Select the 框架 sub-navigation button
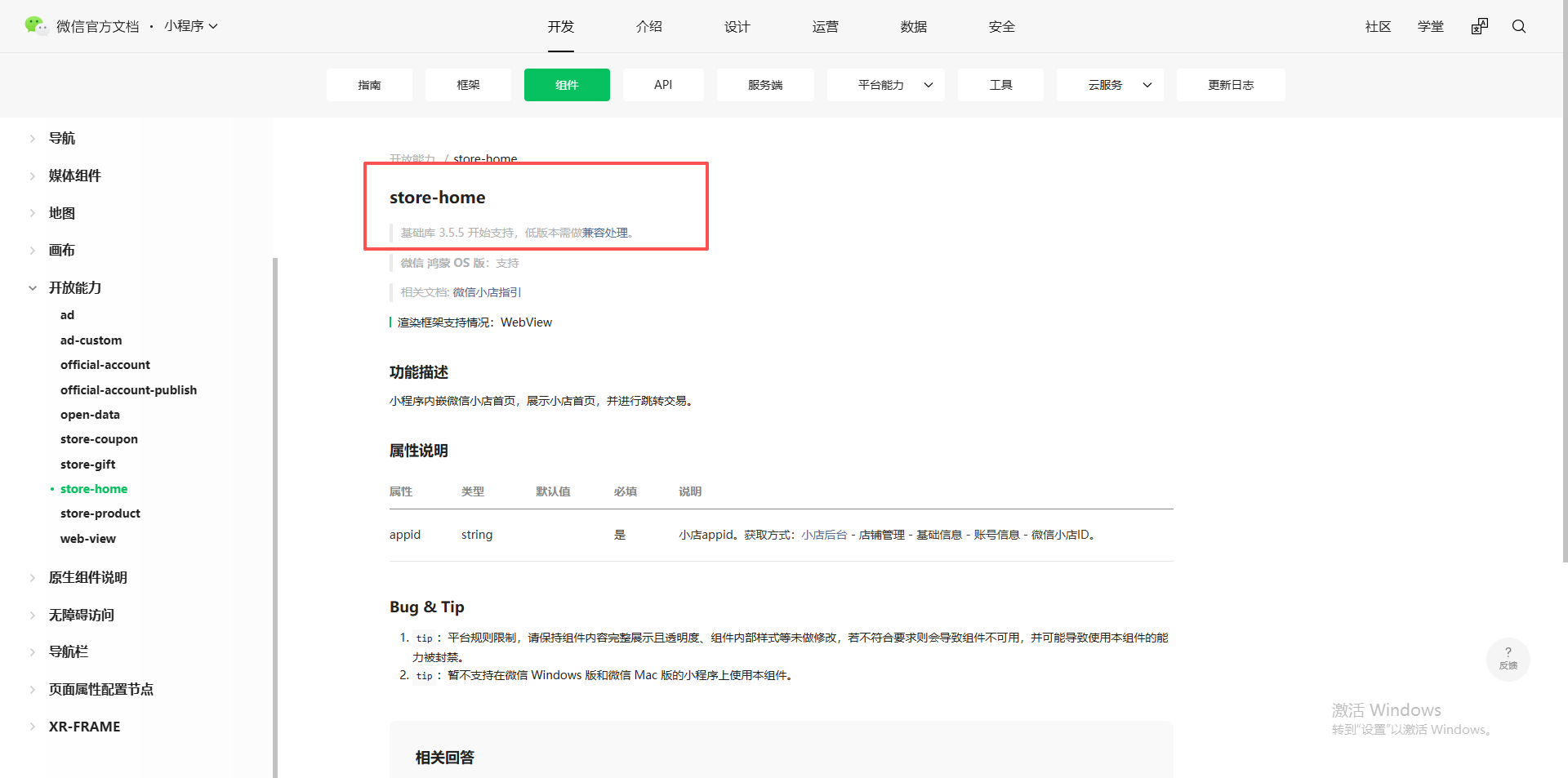This screenshot has height=778, width=1568. (x=468, y=85)
